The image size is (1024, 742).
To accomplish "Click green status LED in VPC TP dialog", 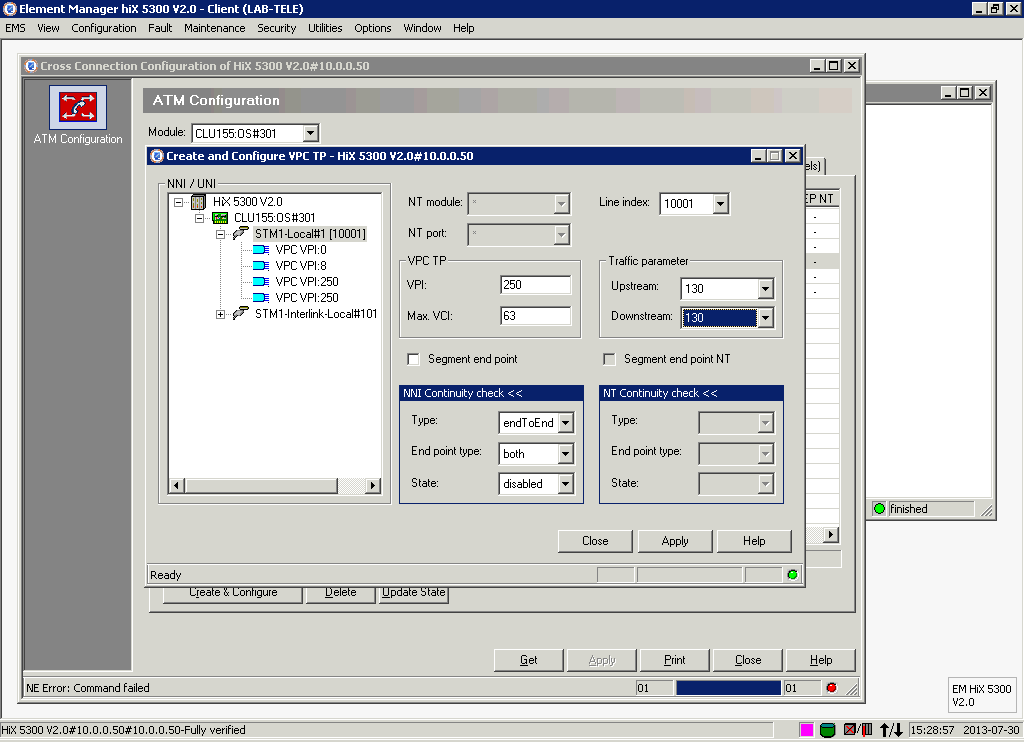I will (792, 575).
